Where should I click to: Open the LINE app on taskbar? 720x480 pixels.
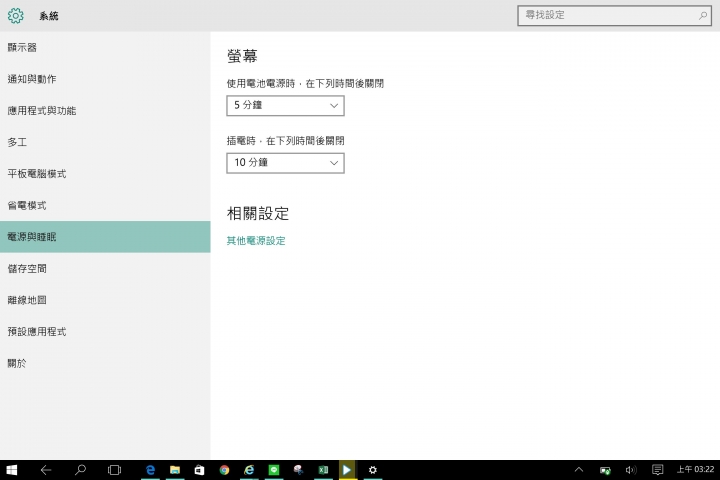274,470
